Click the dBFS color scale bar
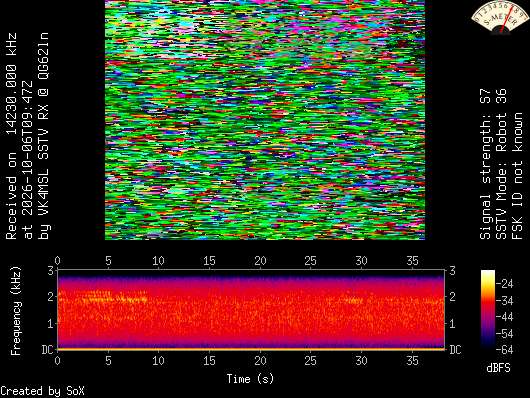Screen dimensions: 530x398 [488, 310]
